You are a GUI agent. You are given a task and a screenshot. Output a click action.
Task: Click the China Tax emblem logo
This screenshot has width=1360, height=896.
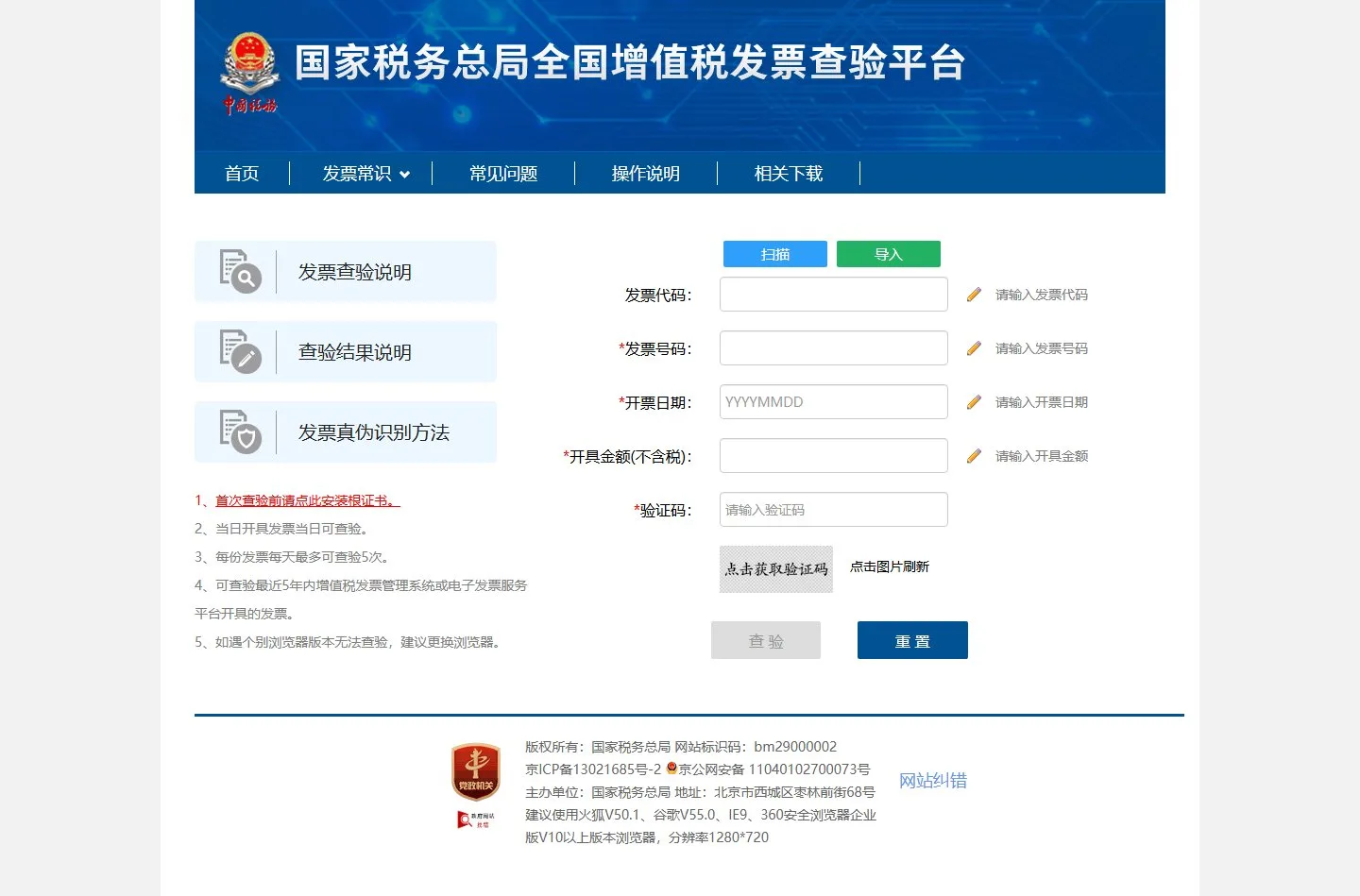250,74
